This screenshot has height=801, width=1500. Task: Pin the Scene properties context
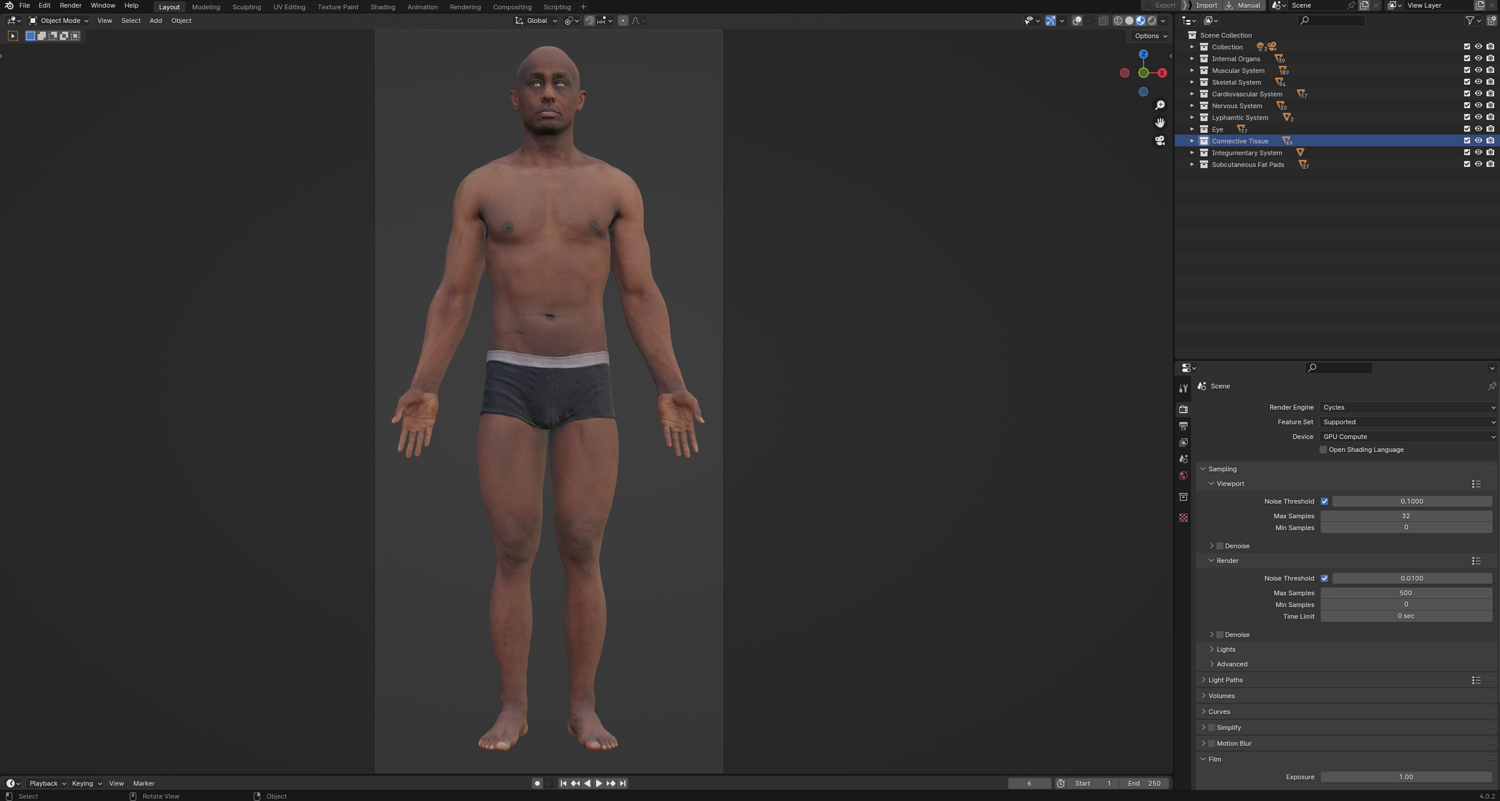(1491, 386)
